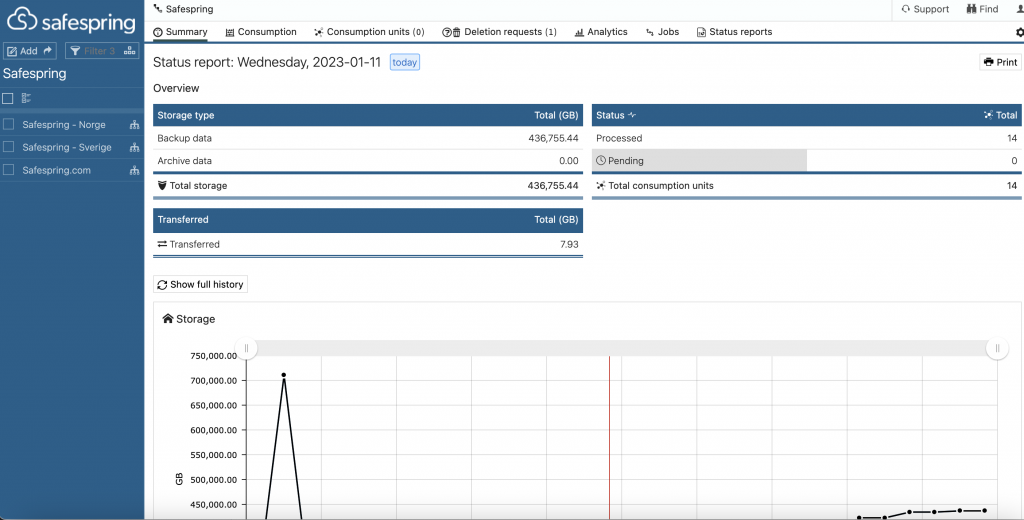Image resolution: width=1024 pixels, height=520 pixels.
Task: Click the tree icon in Filter box
Action: point(129,51)
